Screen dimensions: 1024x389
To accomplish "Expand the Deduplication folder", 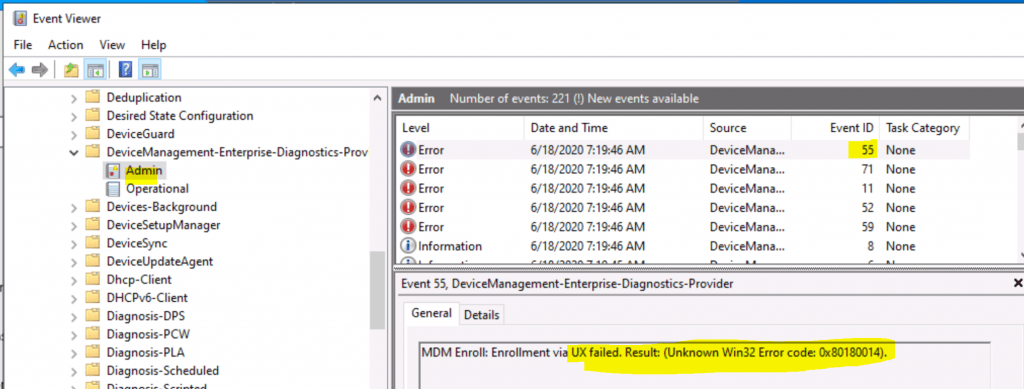I will point(73,98).
